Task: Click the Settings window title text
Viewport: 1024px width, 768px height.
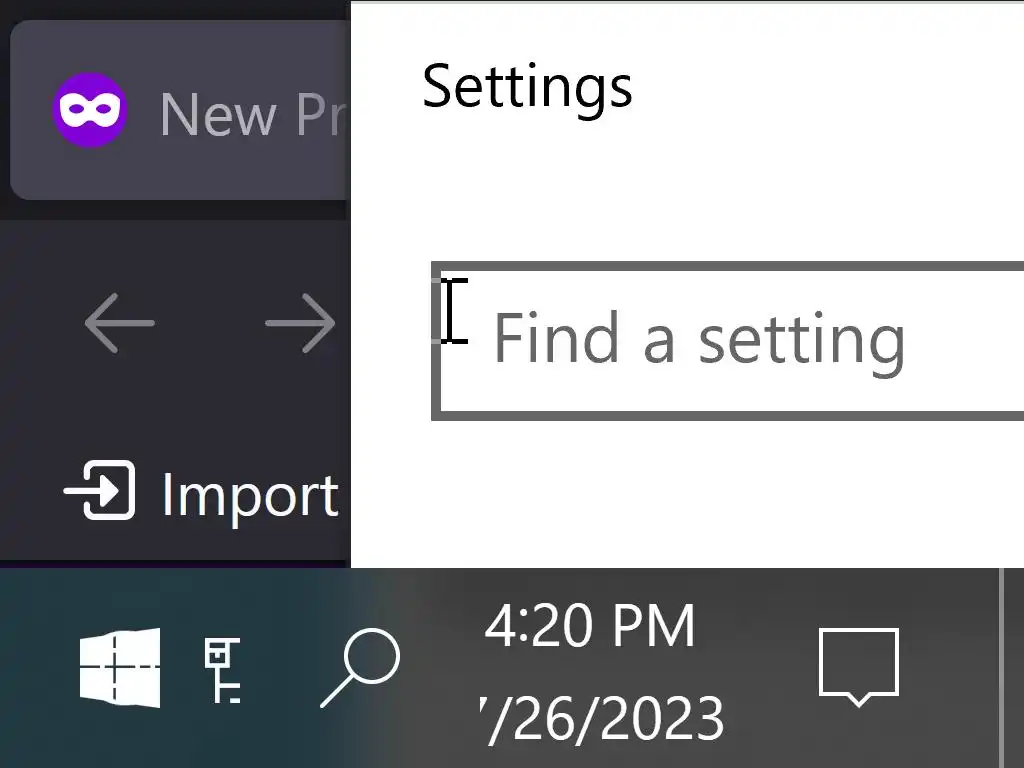Action: click(x=527, y=86)
